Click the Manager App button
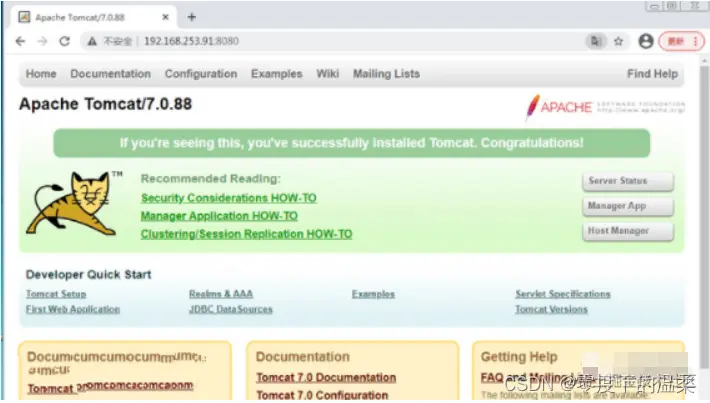The image size is (710, 403). 628,206
